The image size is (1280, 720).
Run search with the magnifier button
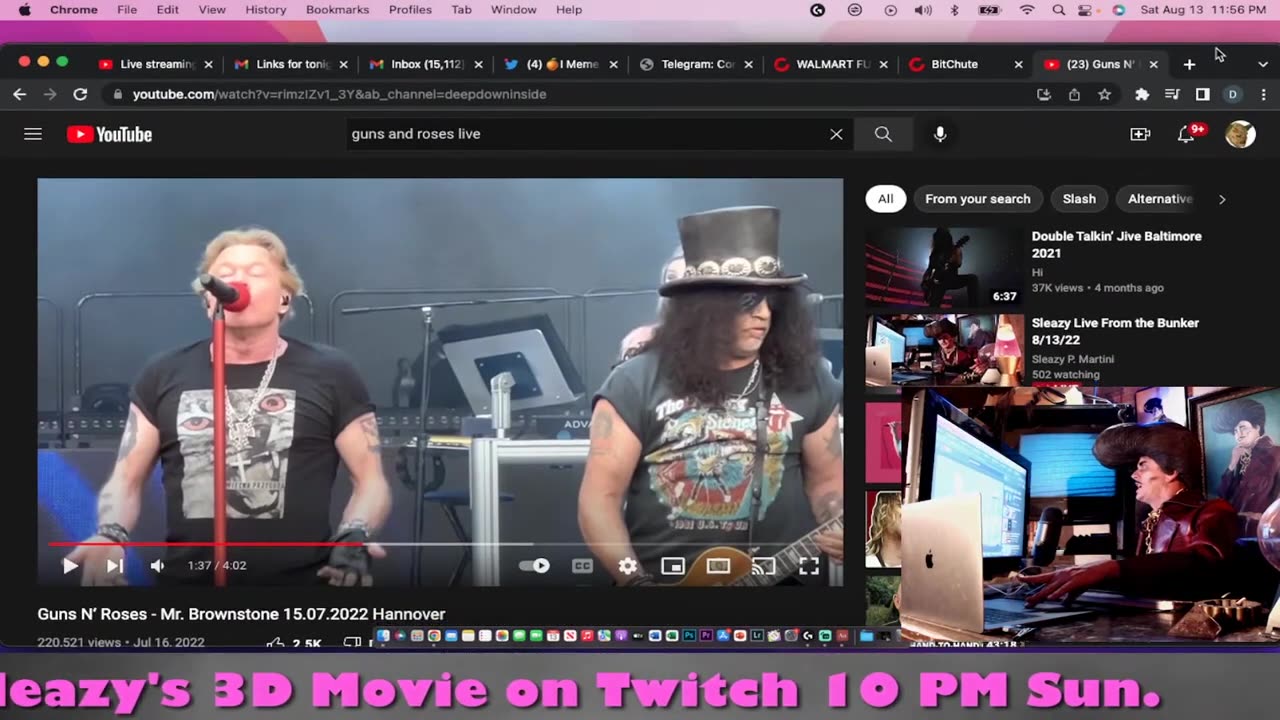(x=883, y=134)
